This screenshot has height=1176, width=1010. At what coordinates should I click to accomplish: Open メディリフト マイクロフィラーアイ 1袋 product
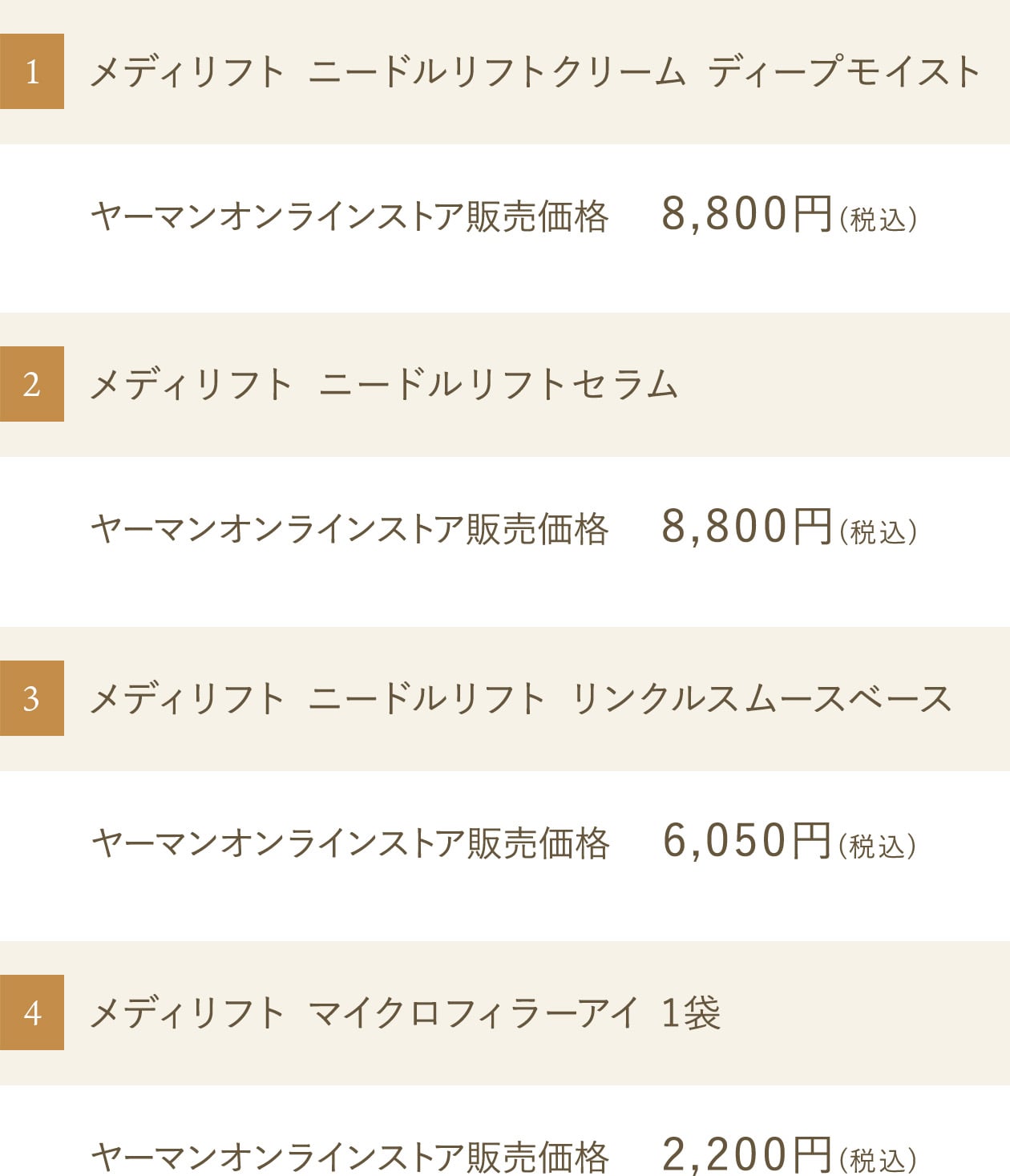tap(405, 1013)
